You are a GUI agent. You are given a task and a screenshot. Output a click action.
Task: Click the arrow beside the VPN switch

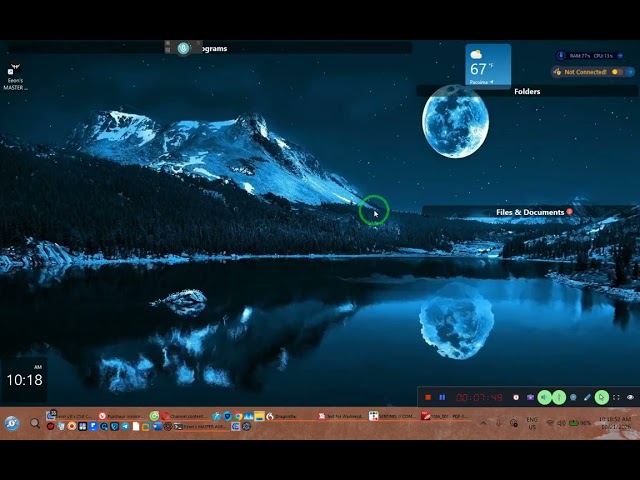click(x=630, y=72)
